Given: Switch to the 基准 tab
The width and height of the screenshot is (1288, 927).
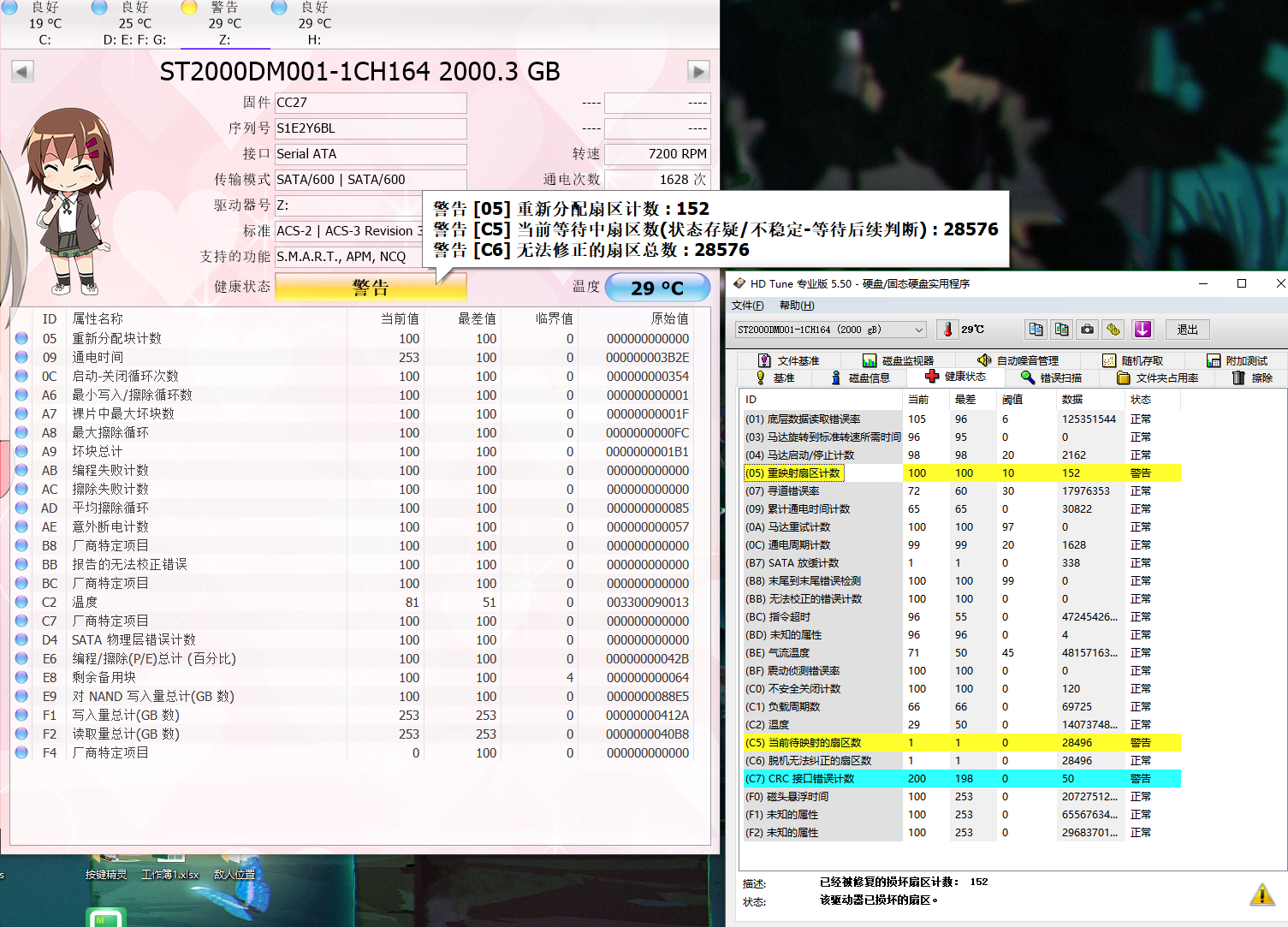Looking at the screenshot, I should tap(775, 377).
